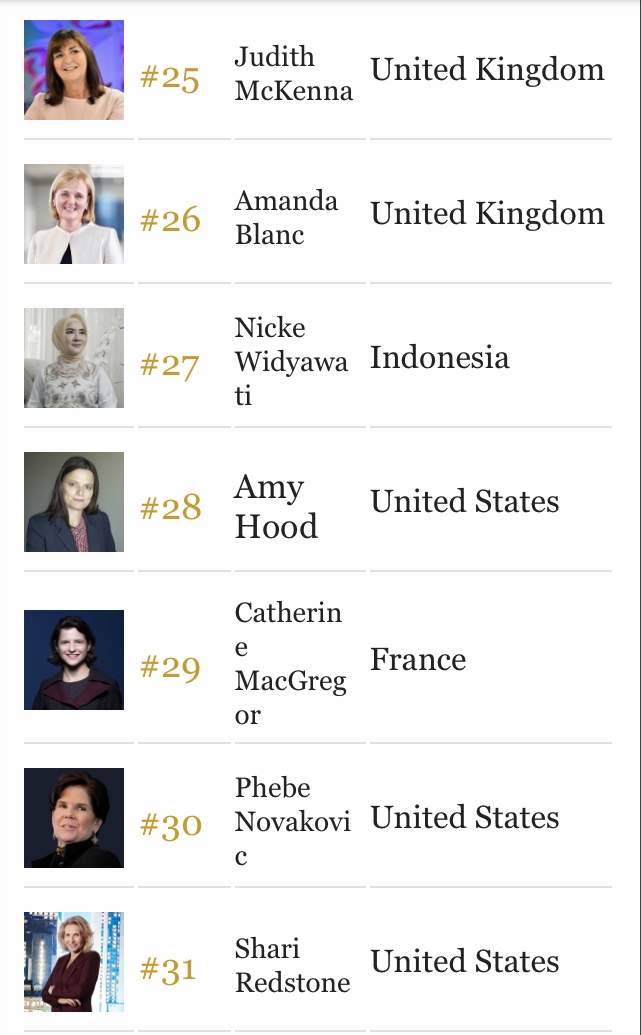Click United Kingdom next to Amanda Blanc

click(487, 214)
